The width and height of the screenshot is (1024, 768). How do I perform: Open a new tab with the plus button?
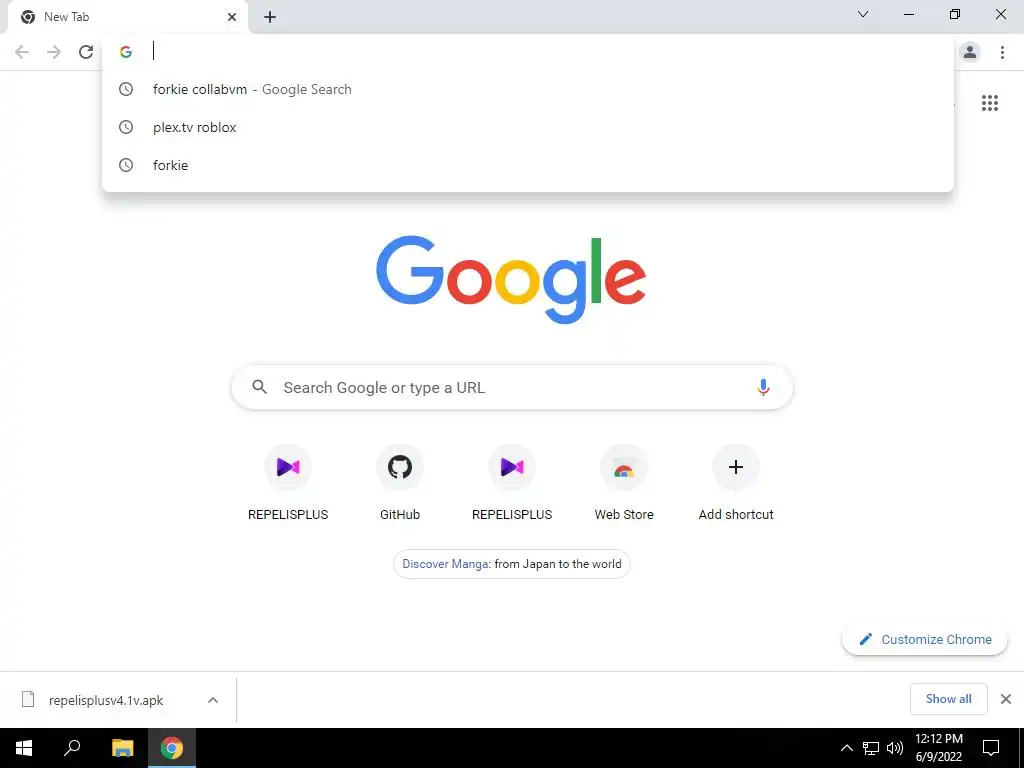pos(270,17)
